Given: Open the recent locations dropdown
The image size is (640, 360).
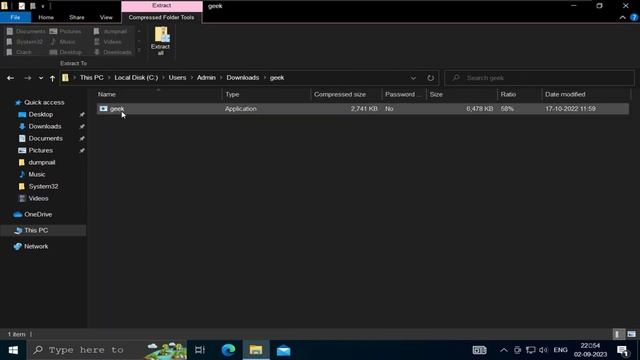Looking at the screenshot, I should point(41,78).
